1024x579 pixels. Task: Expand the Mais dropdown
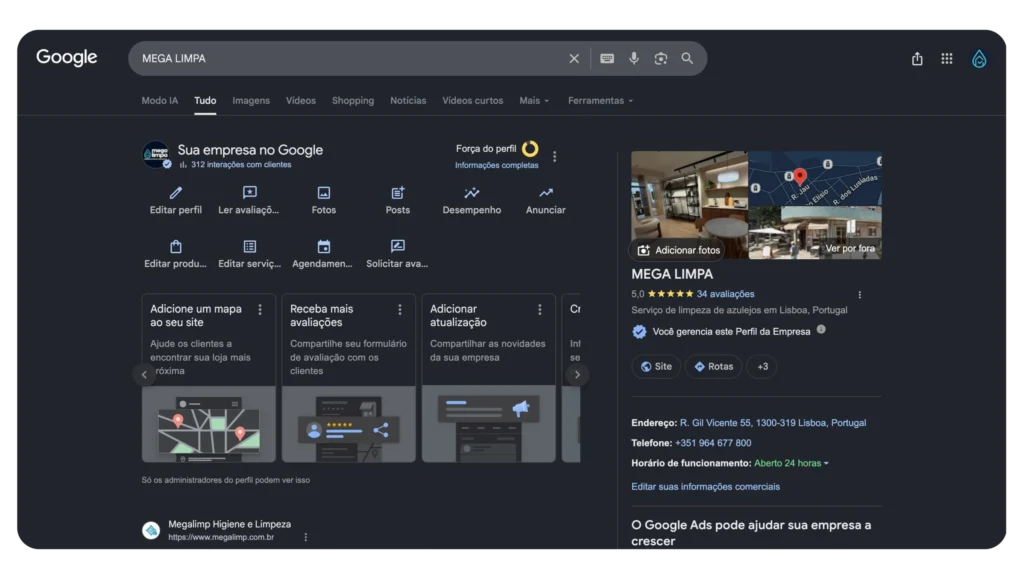pos(534,101)
